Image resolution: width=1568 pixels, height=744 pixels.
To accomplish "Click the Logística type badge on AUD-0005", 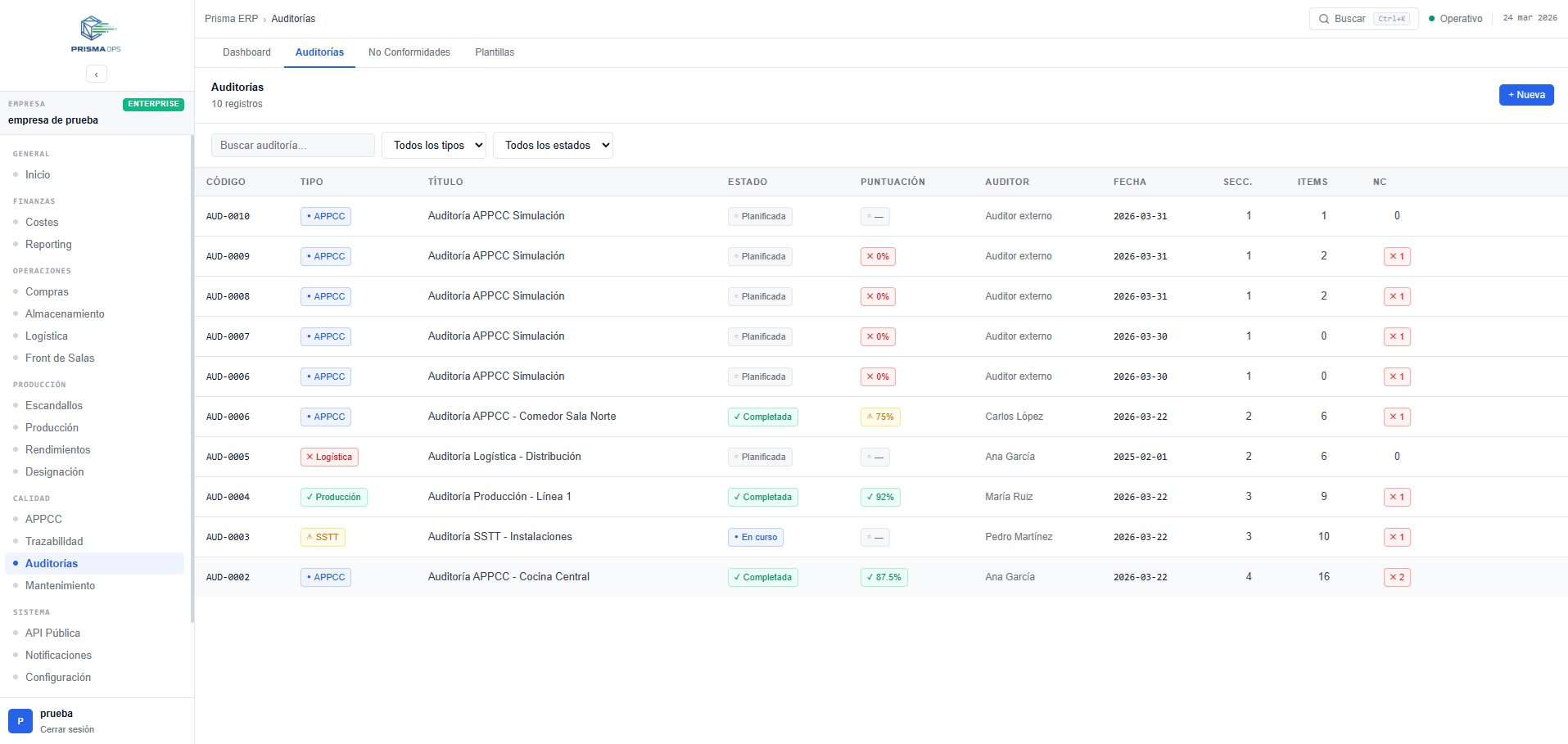I will (x=329, y=458).
